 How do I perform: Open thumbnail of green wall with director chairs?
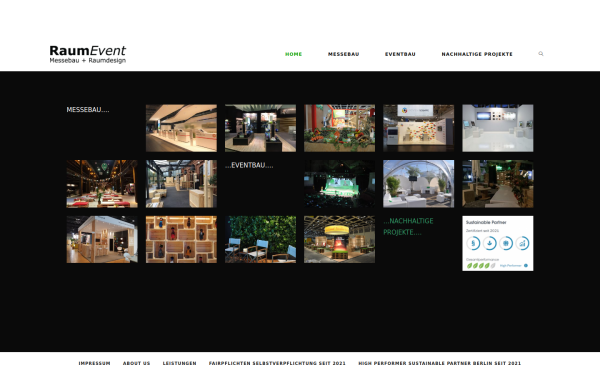[x=260, y=239]
